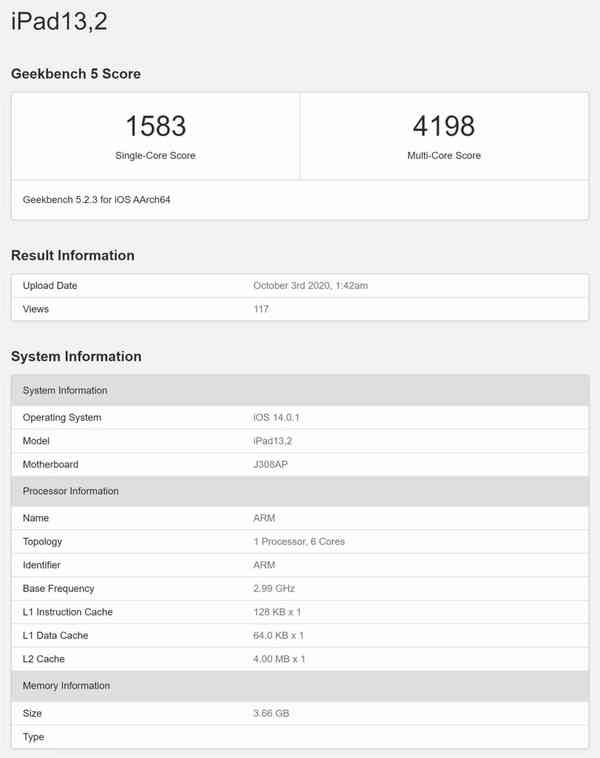Select the Model row label

click(36, 441)
